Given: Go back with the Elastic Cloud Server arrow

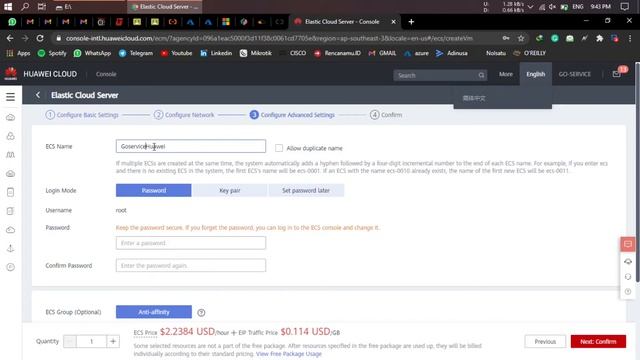Looking at the screenshot, I should coord(38,95).
